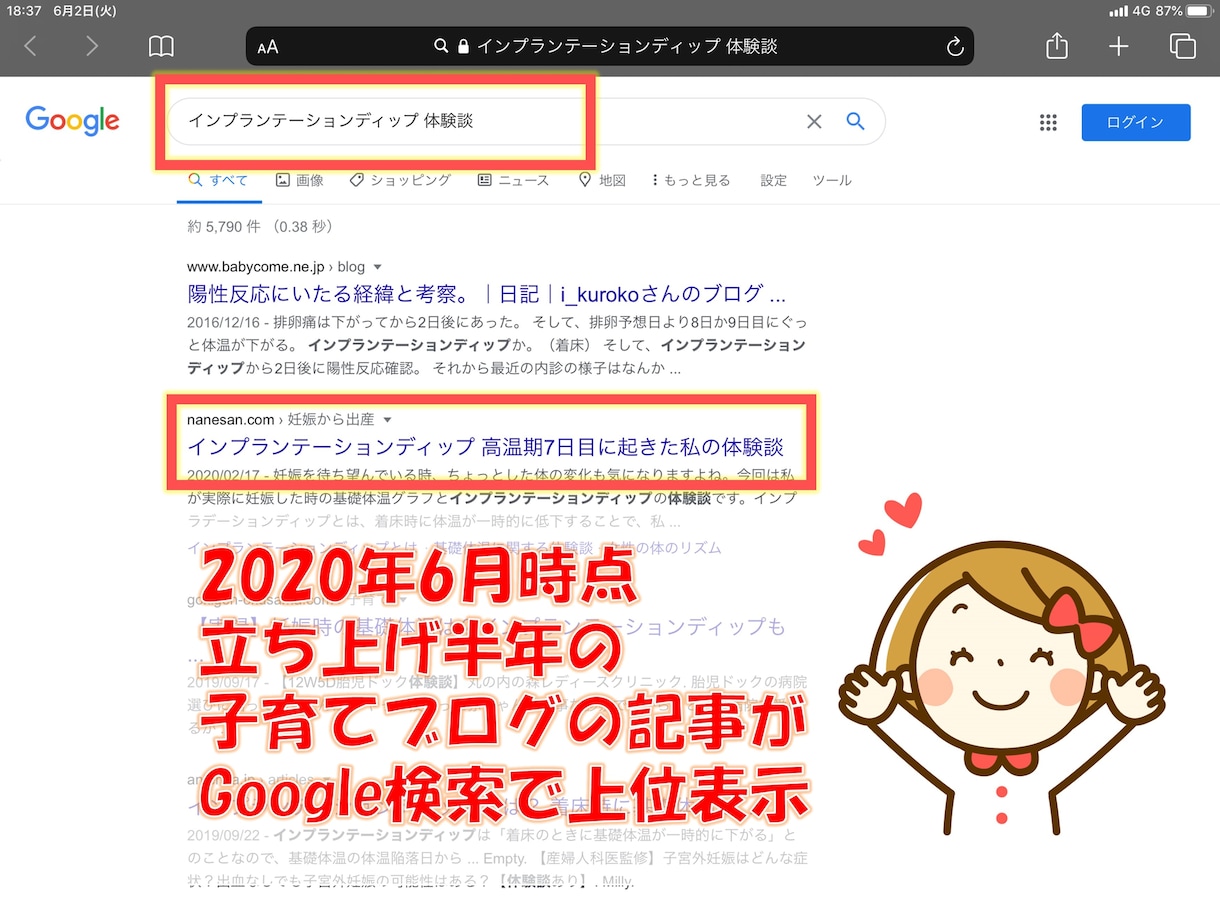Go forward with Safari forward arrow
Viewport: 1220px width, 915px height.
(92, 46)
